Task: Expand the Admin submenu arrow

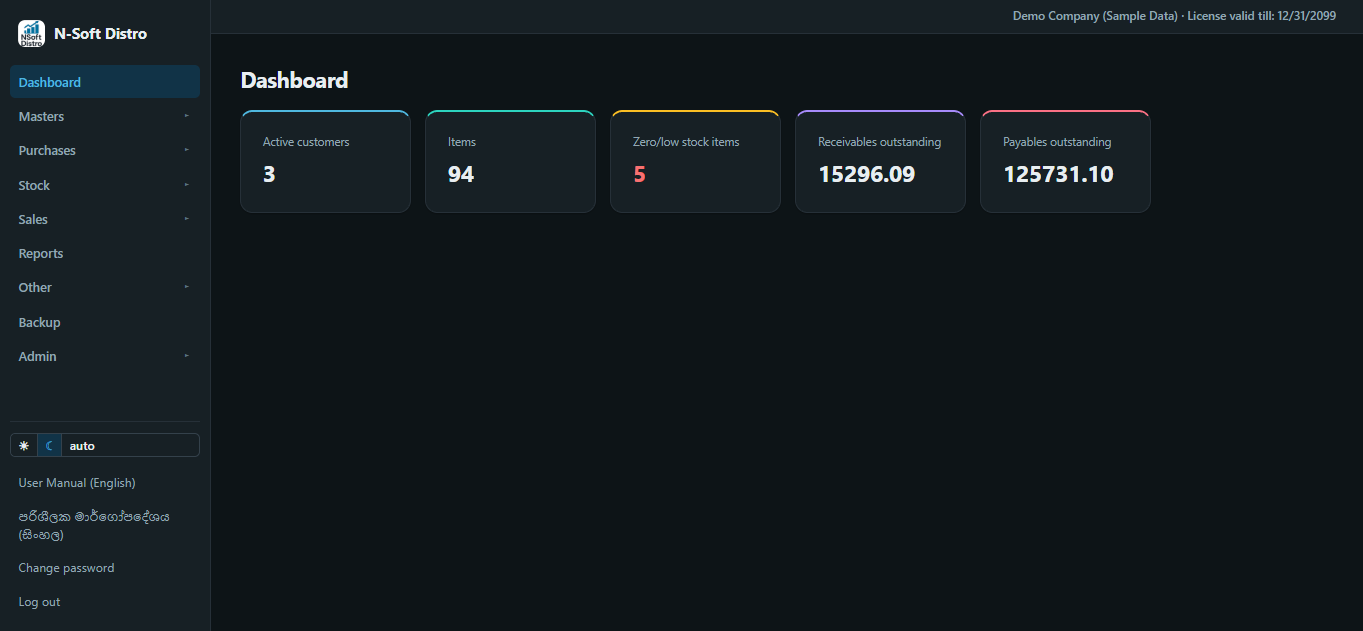Action: click(x=186, y=356)
